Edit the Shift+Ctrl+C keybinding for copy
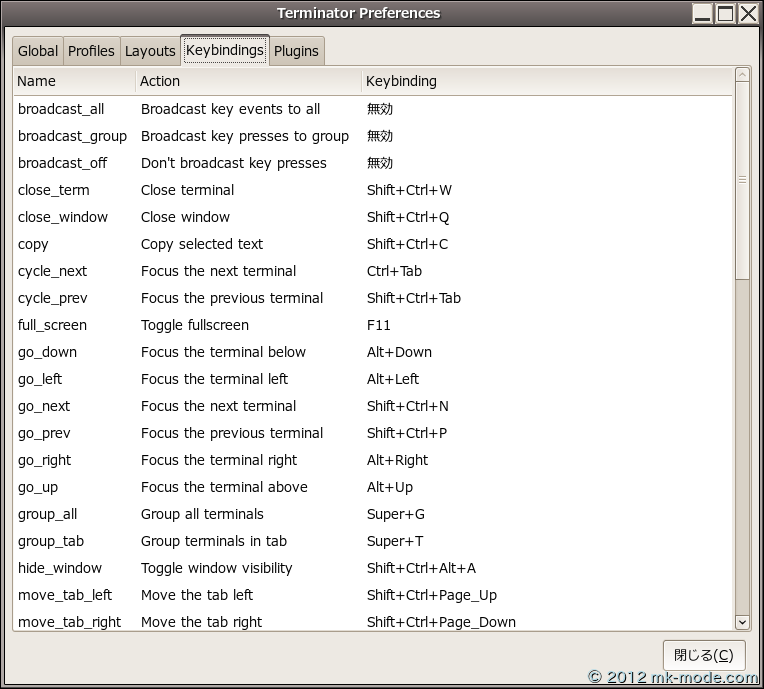The height and width of the screenshot is (689, 764). (407, 244)
